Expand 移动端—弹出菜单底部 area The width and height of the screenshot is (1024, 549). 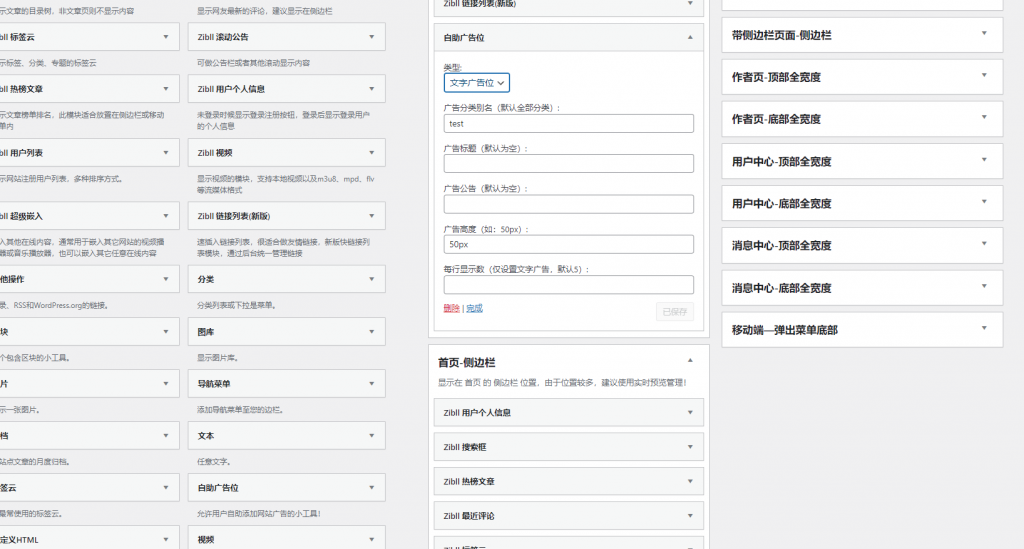[984, 328]
